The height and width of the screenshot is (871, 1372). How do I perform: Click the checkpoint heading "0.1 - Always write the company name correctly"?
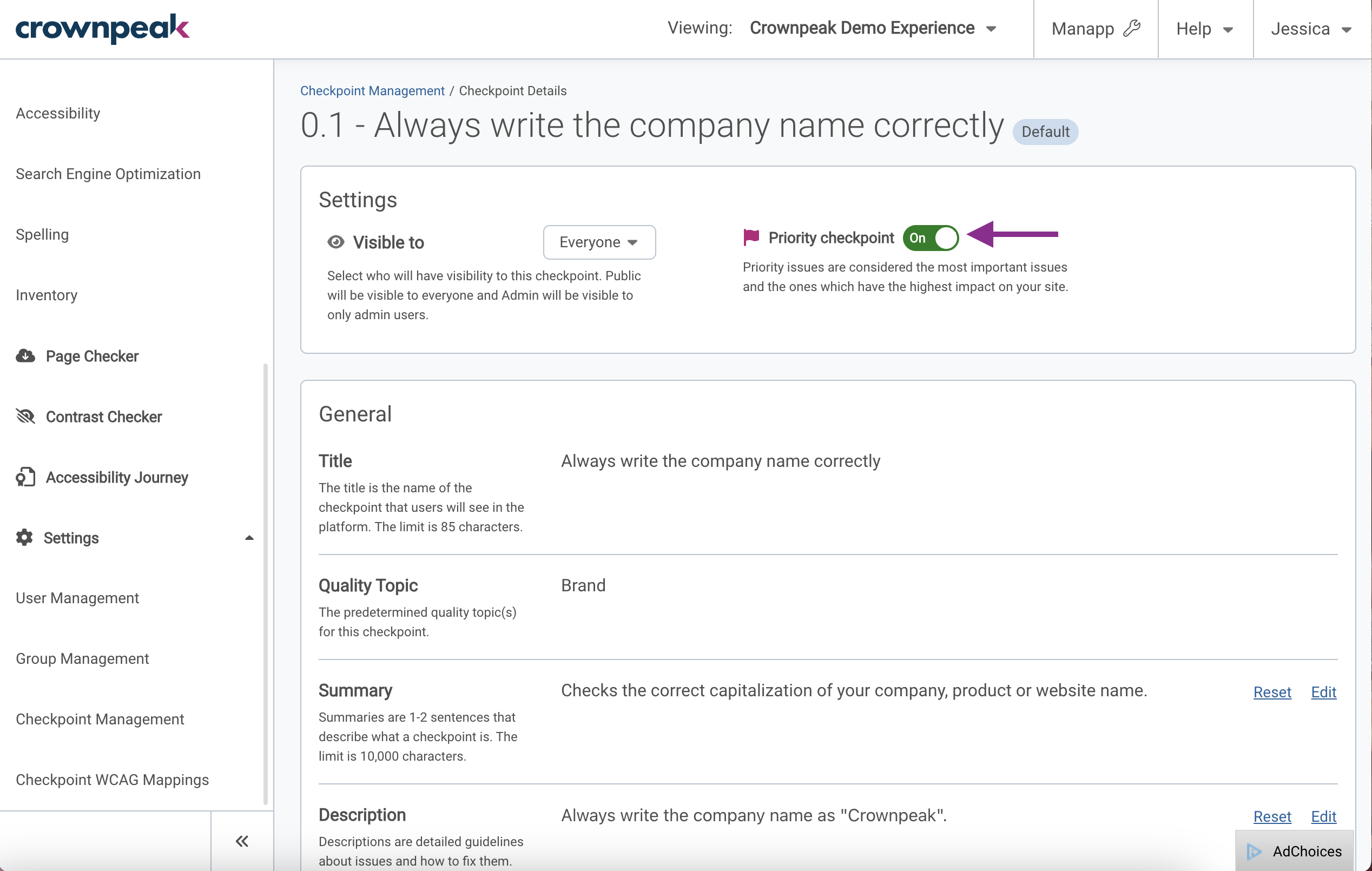652,125
